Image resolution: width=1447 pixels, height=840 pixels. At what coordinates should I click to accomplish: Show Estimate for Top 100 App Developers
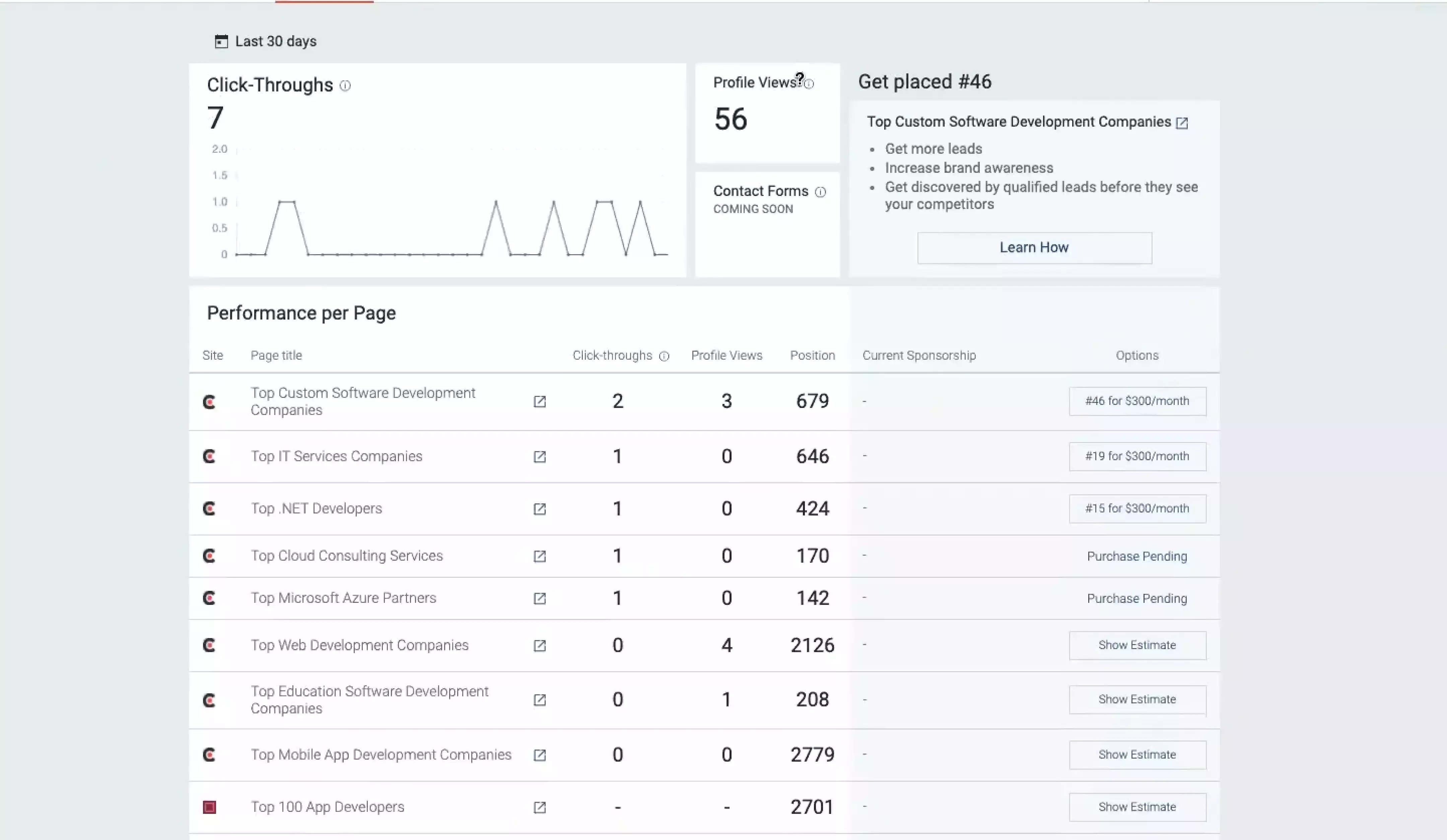click(1137, 807)
